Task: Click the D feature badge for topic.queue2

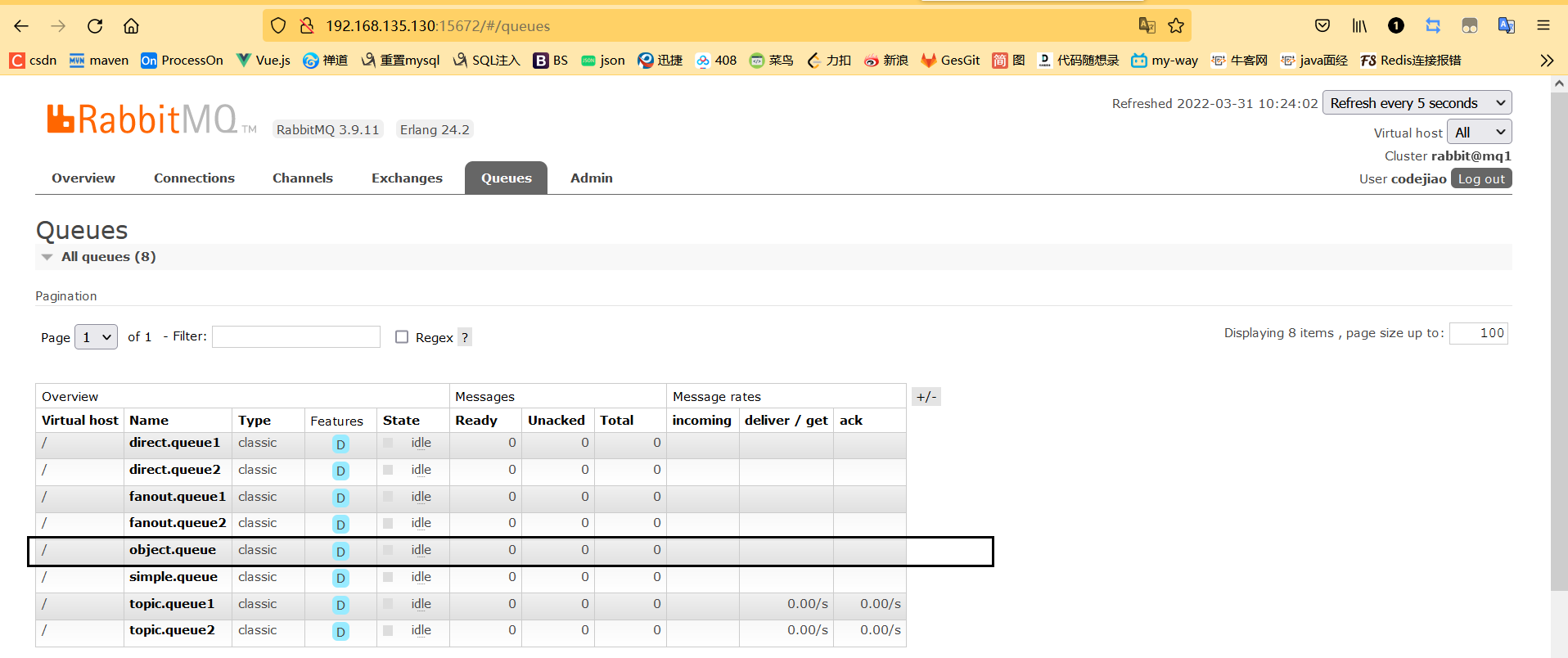Action: pyautogui.click(x=340, y=632)
